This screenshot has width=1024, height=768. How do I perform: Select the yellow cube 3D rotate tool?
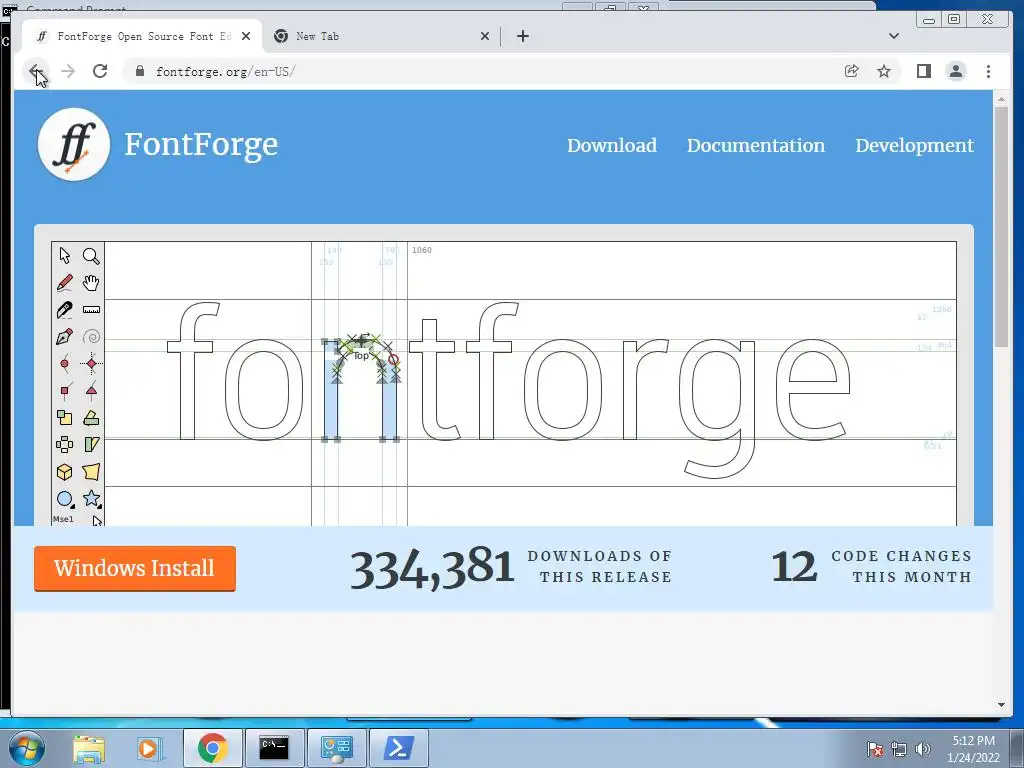65,472
